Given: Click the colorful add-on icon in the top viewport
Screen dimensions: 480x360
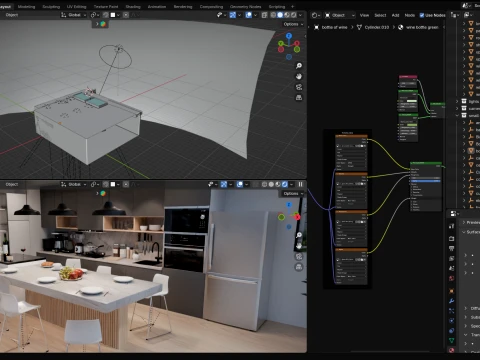Looking at the screenshot, I should click(x=103, y=24).
